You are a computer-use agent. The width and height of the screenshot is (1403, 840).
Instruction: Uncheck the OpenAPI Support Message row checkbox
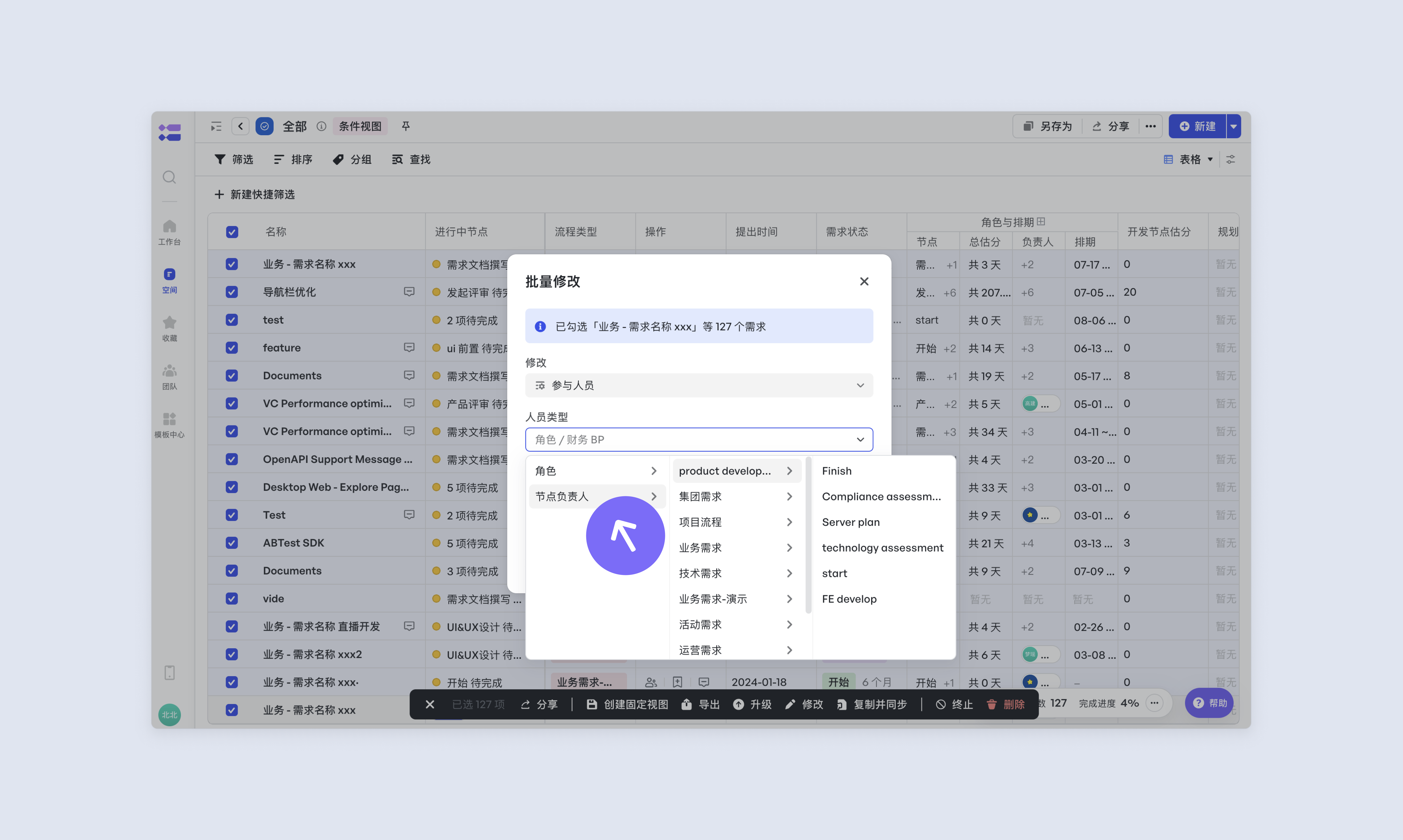232,459
